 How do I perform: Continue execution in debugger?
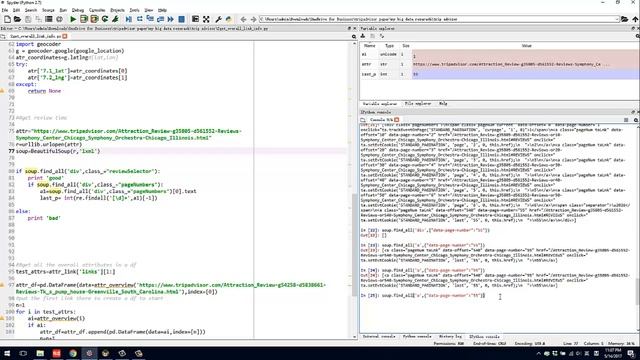[171, 19]
